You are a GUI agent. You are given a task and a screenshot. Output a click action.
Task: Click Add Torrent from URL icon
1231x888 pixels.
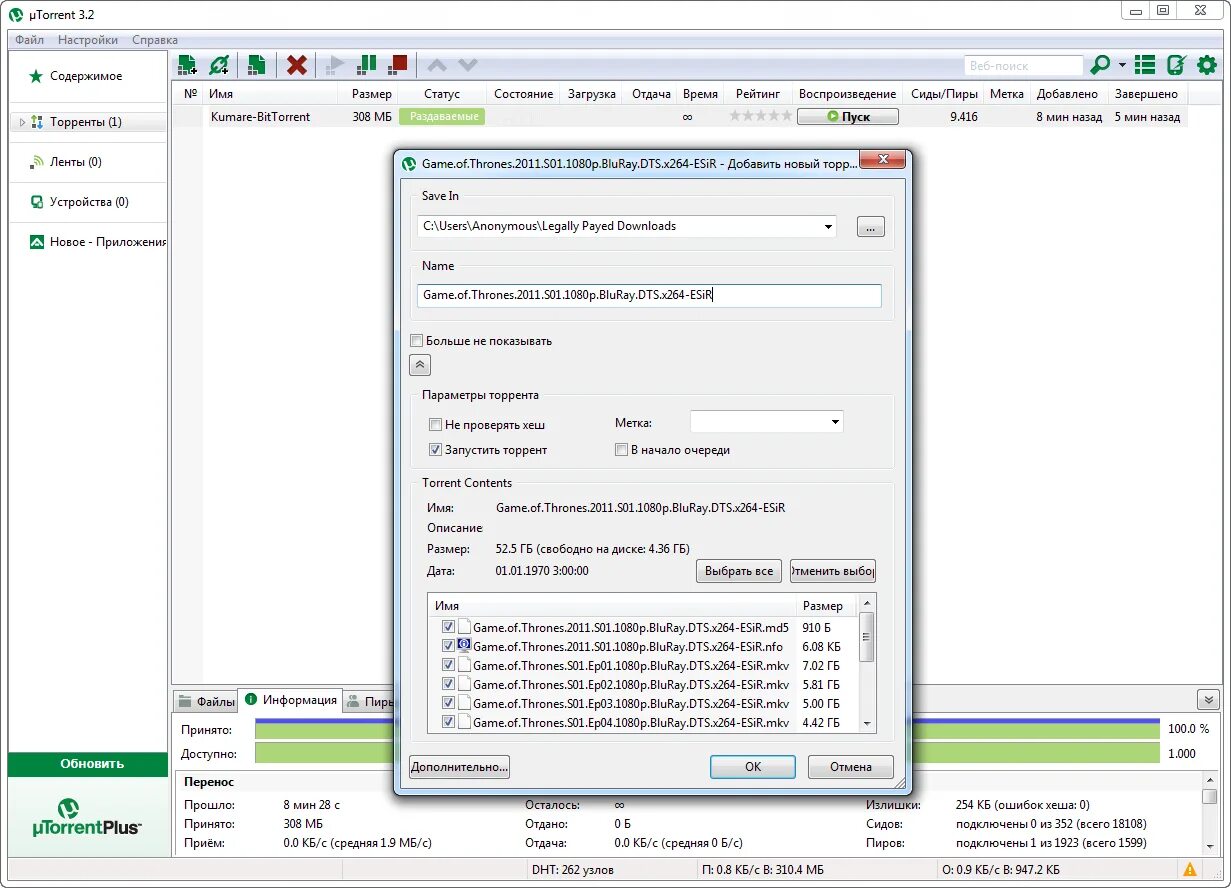pyautogui.click(x=219, y=65)
